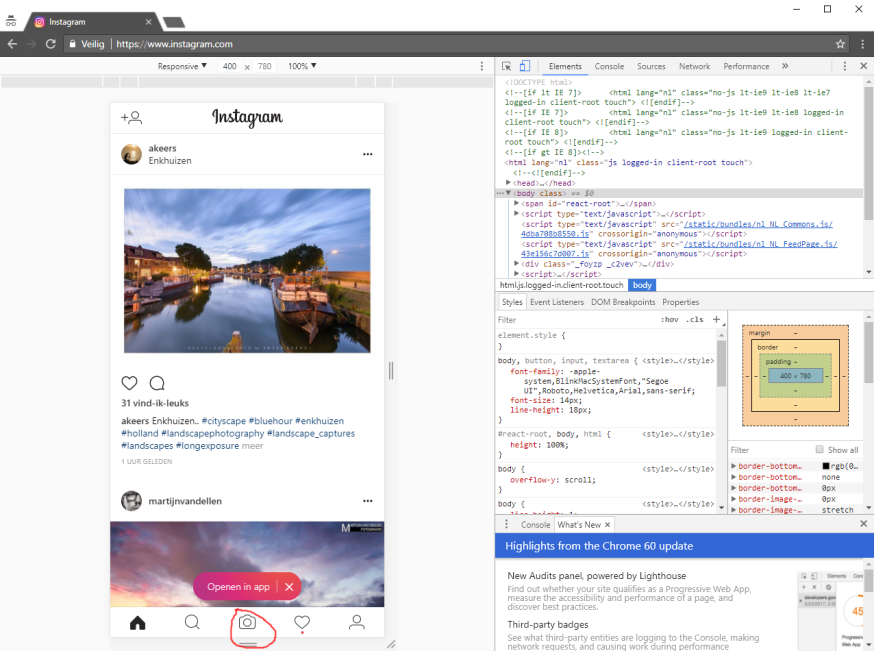
Task: Open the DOM Breakpoints pane
Action: 623,302
